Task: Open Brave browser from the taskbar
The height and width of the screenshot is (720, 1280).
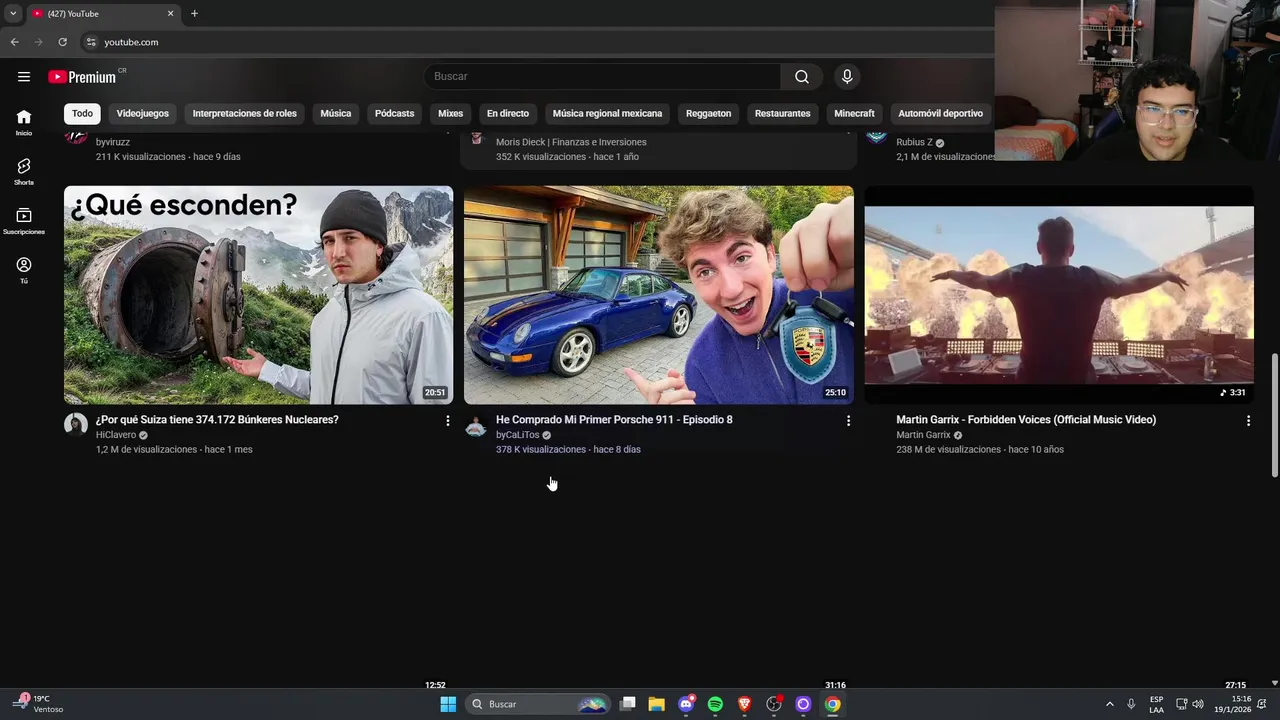Action: pos(744,704)
